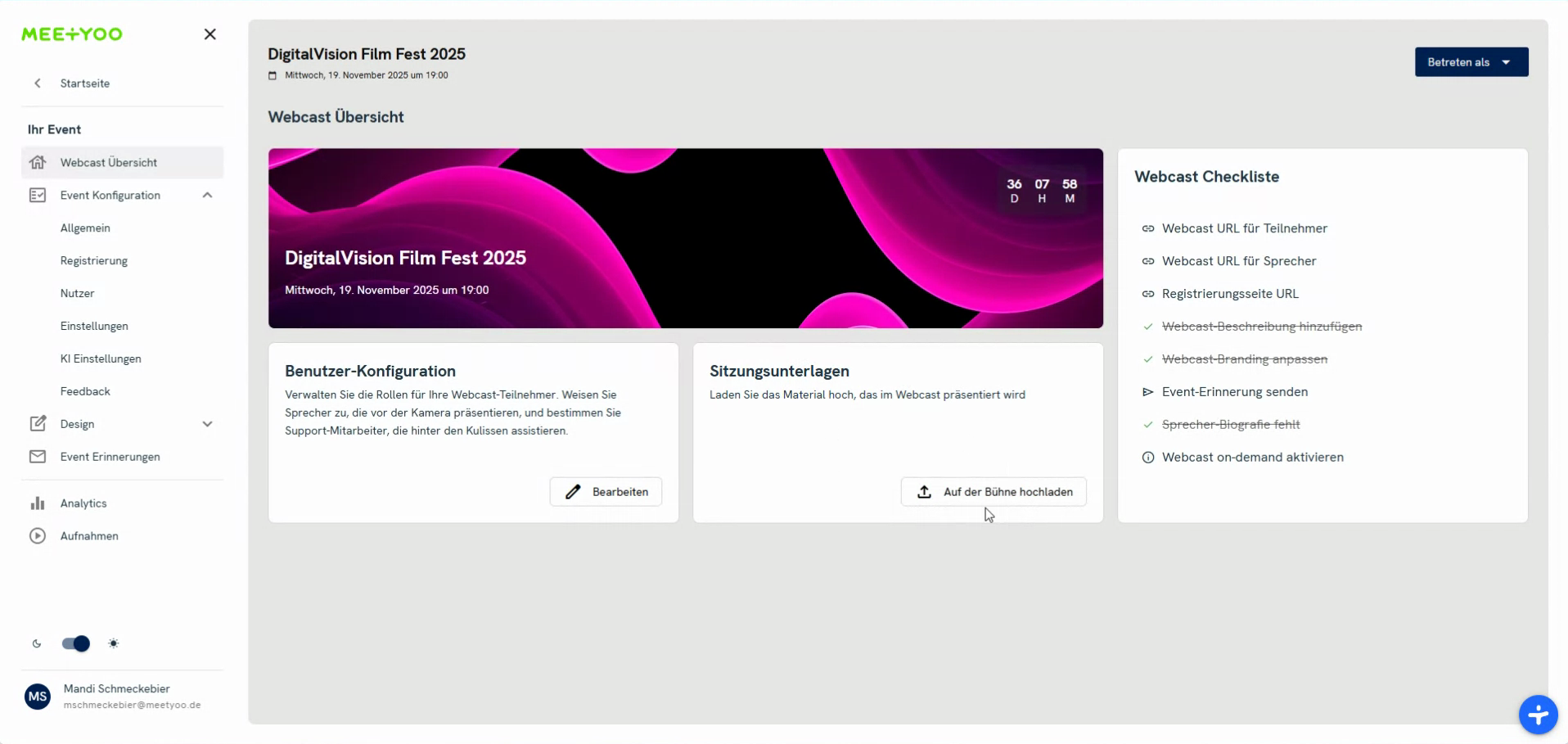The height and width of the screenshot is (744, 1568).
Task: Select Registrierung in the sidebar
Action: (x=93, y=260)
